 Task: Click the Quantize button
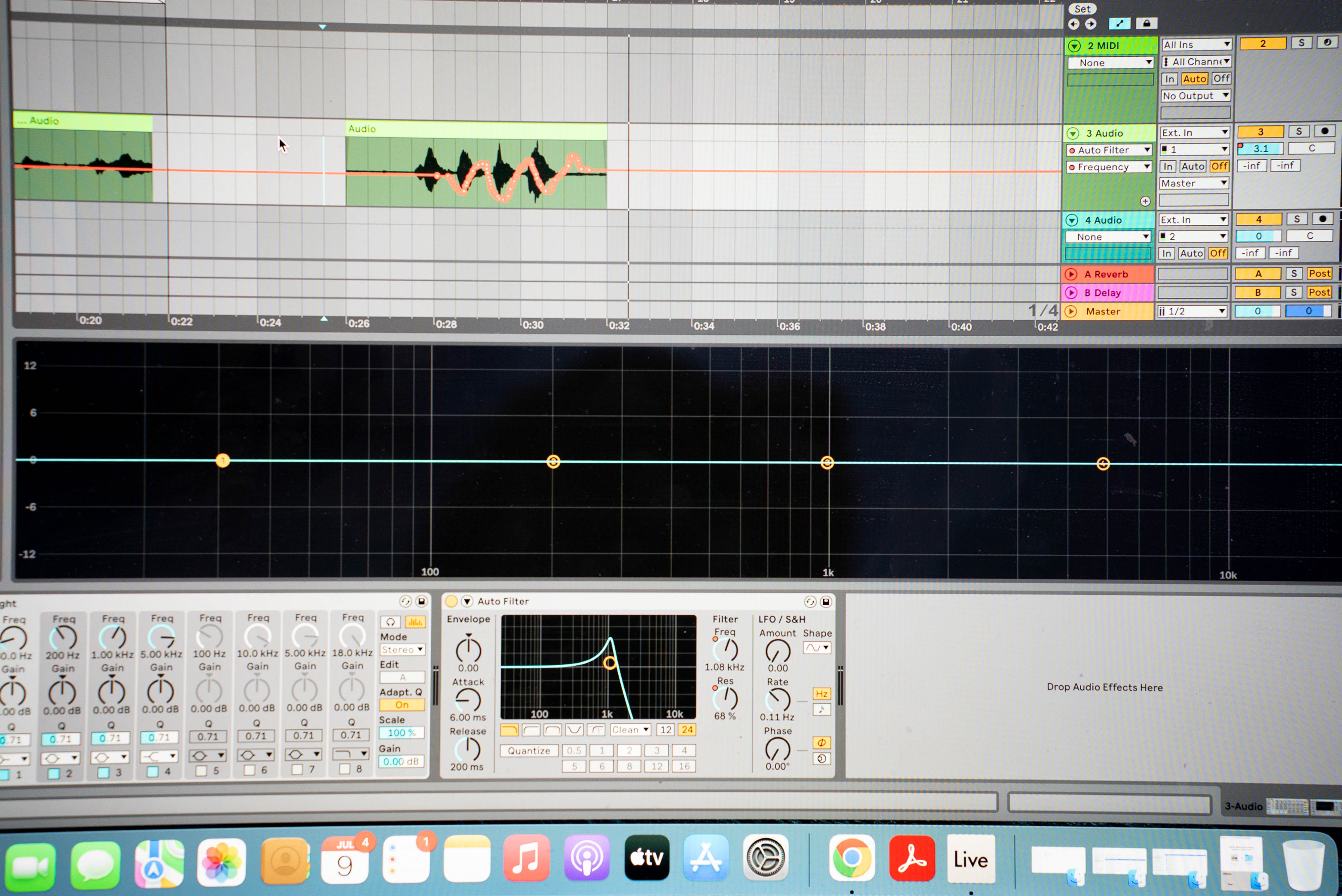click(529, 751)
